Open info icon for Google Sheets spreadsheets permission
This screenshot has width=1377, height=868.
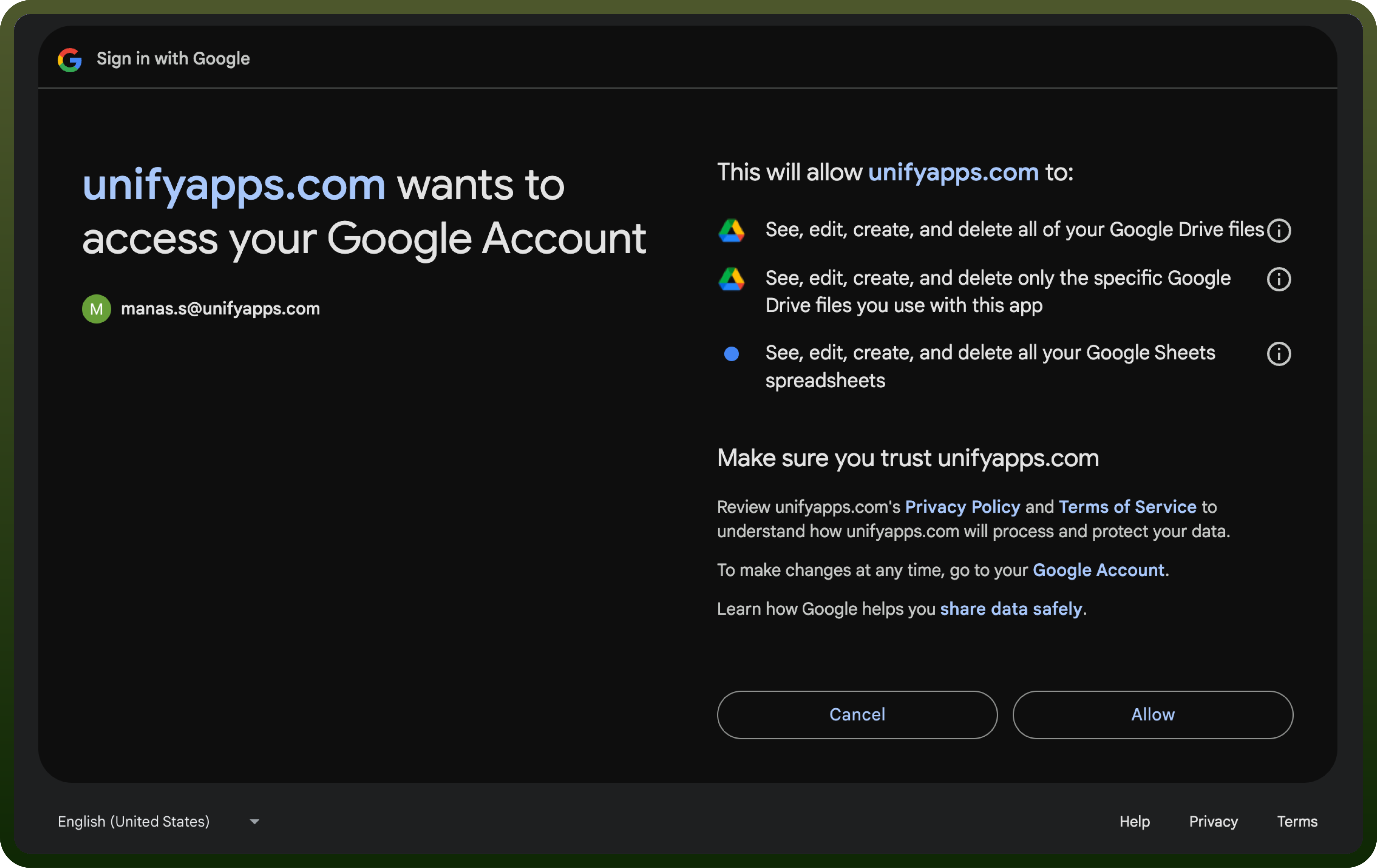click(1279, 354)
